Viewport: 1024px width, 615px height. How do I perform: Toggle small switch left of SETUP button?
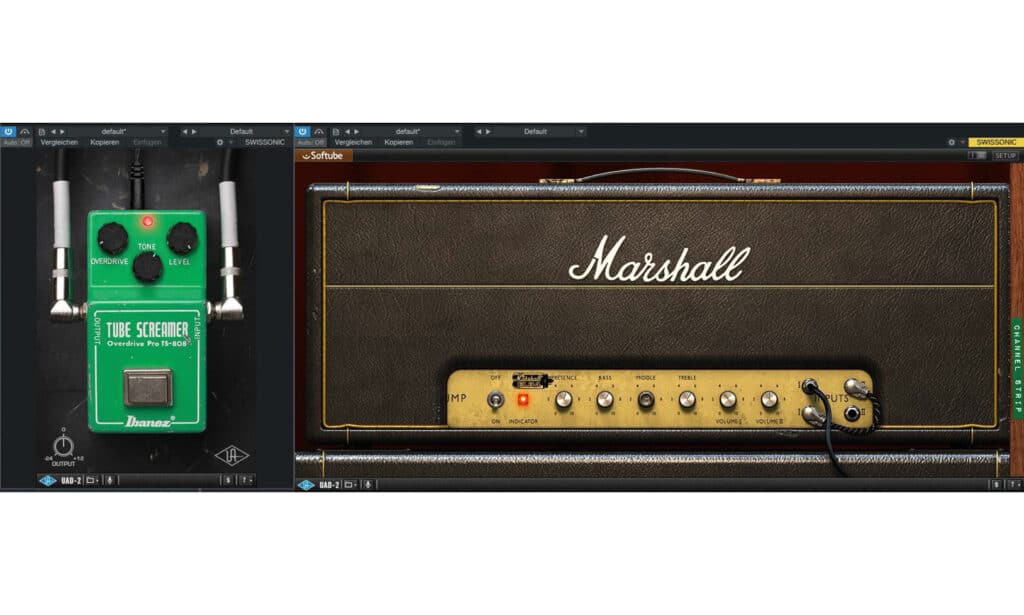tap(978, 156)
